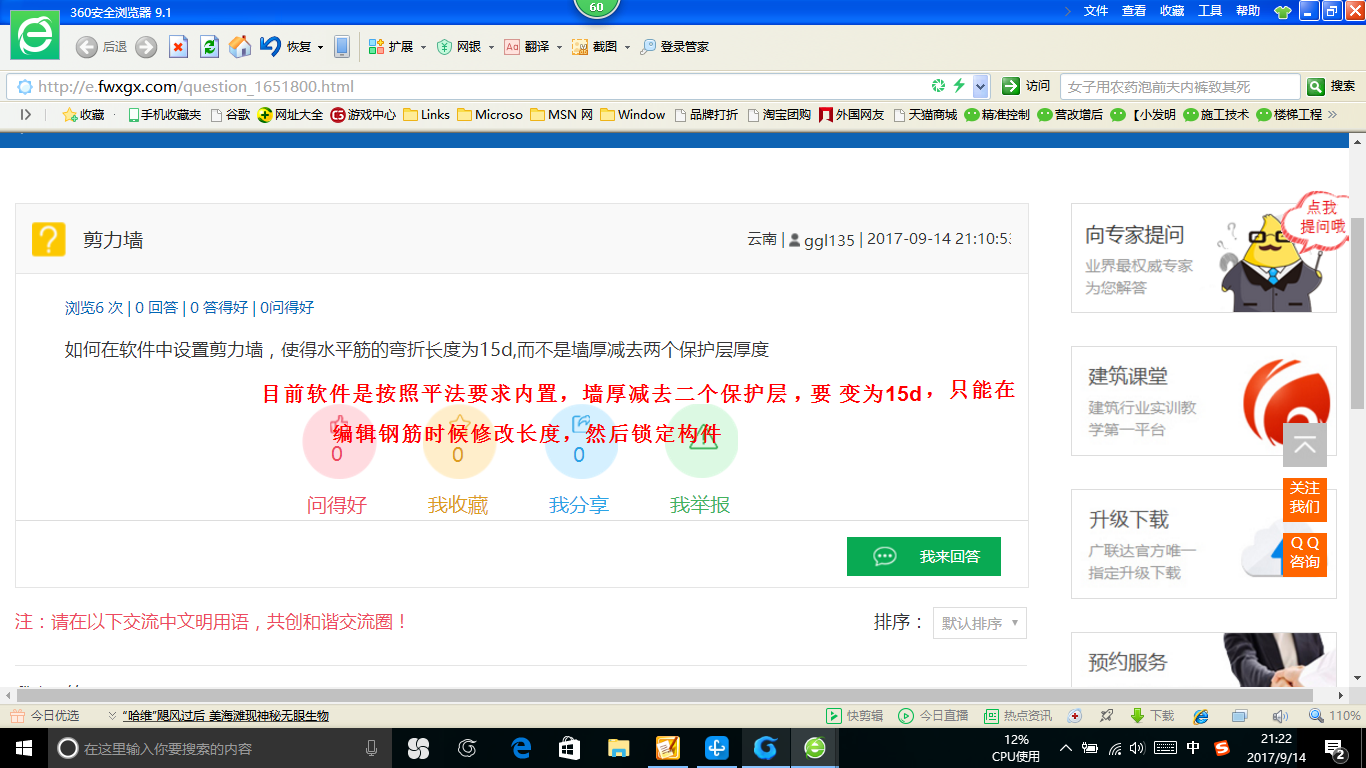Viewport: 1366px width, 768px height.
Task: Click the orange QQ咨询 button
Action: [1305, 553]
